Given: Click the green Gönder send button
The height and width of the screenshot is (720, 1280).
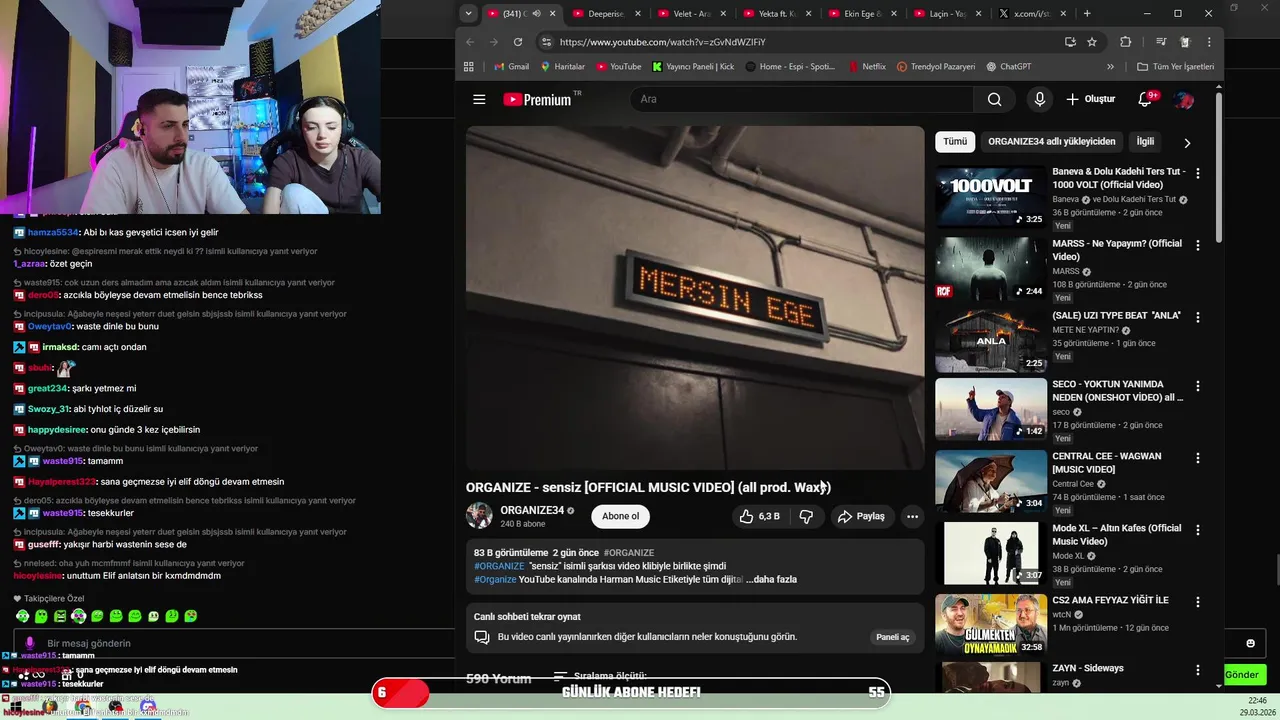Looking at the screenshot, I should (x=1242, y=675).
